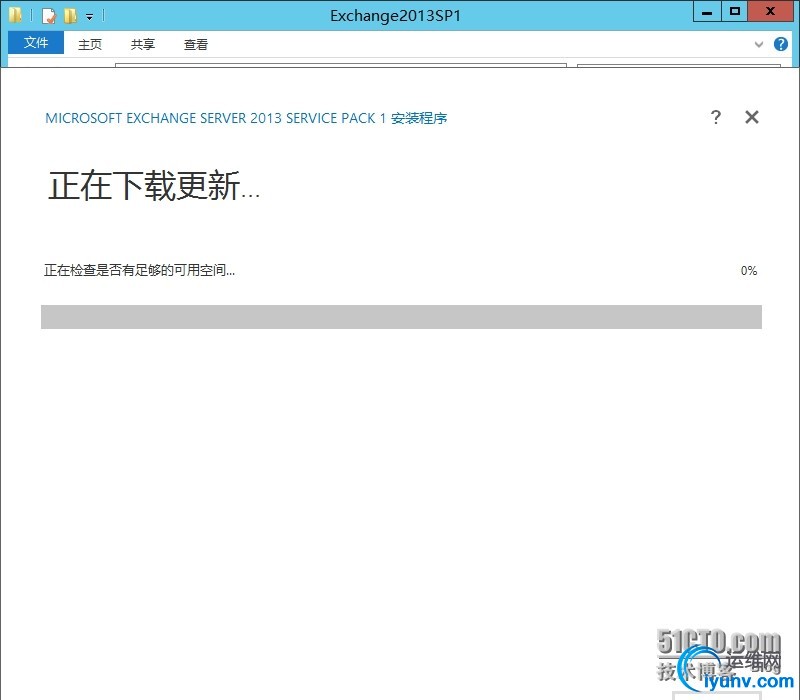Switch to the 主页 ribbon tab
This screenshot has width=800, height=700.
90,44
